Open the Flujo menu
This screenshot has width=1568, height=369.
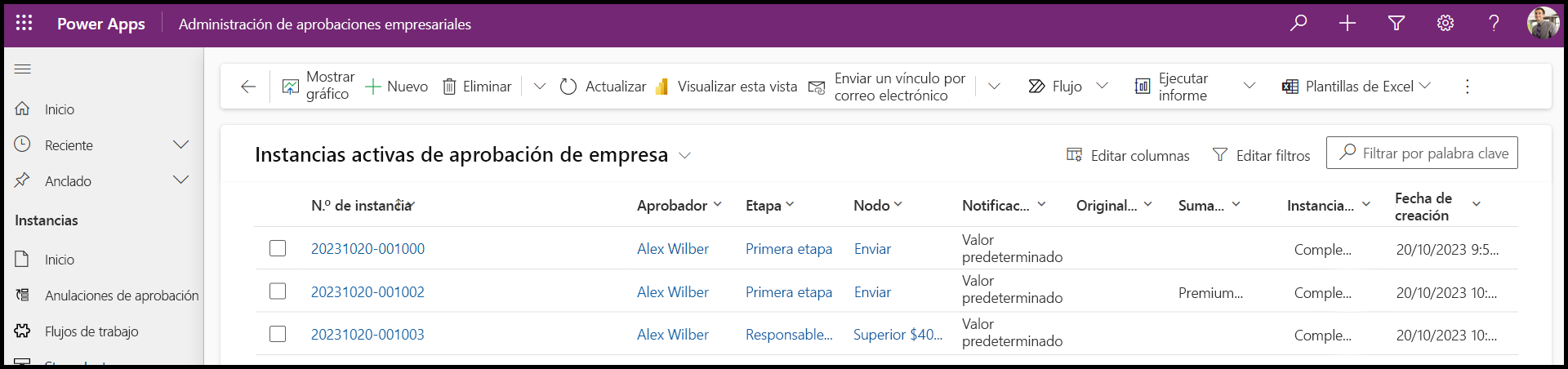click(1055, 87)
